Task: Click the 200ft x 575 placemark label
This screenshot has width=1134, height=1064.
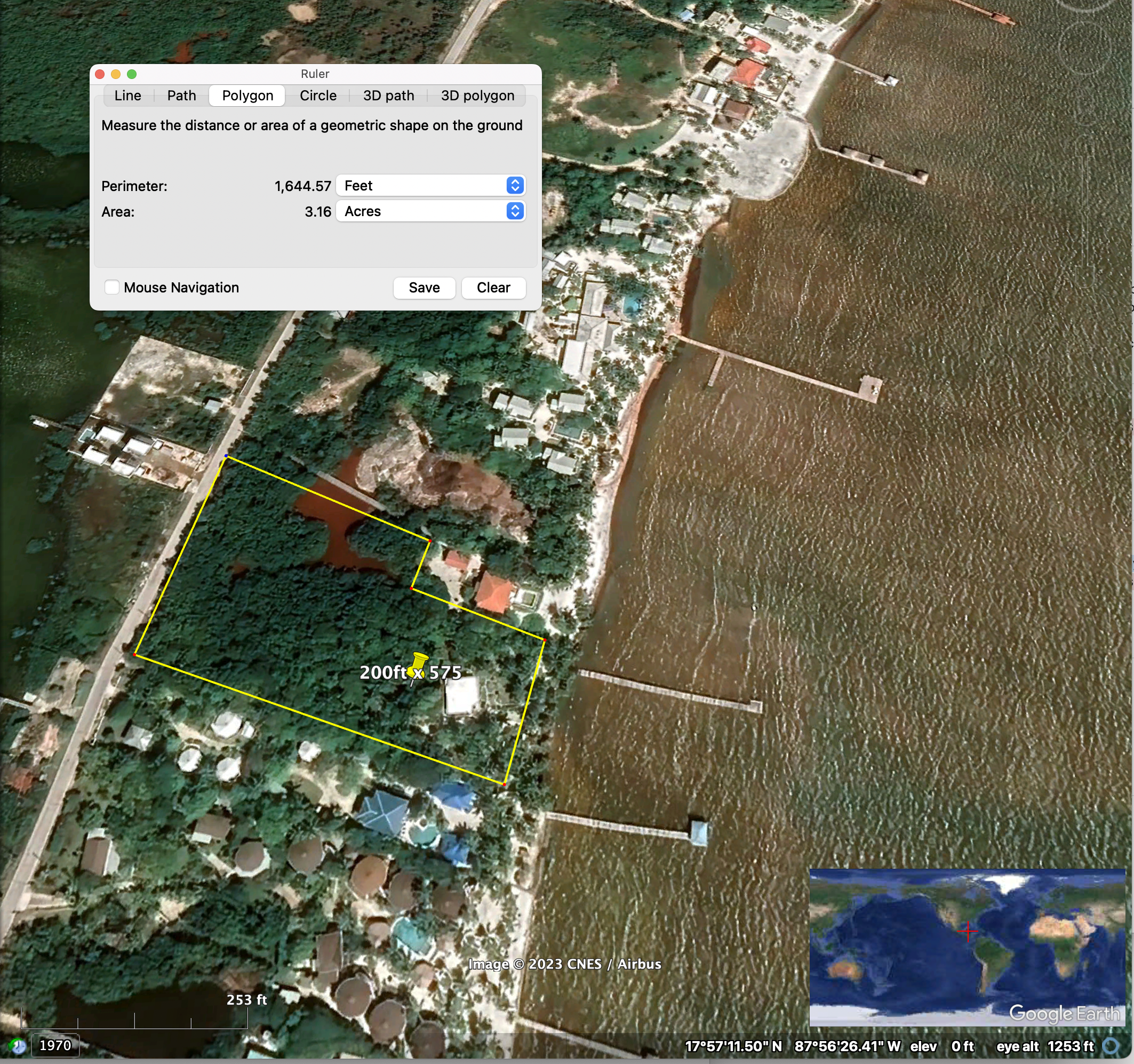Action: [410, 672]
